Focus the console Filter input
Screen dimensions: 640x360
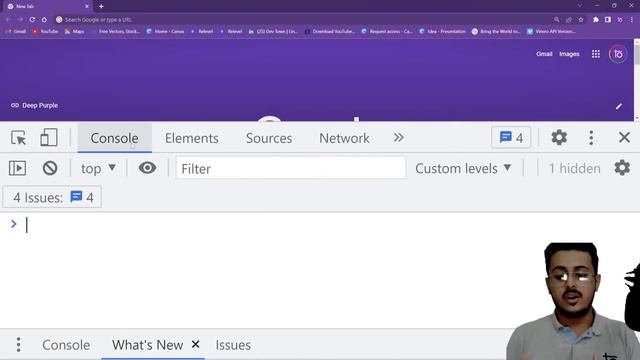click(291, 168)
